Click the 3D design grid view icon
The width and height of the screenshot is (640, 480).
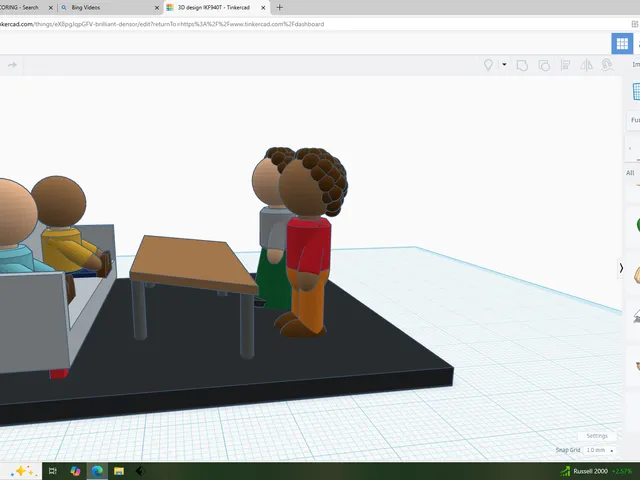click(x=622, y=43)
